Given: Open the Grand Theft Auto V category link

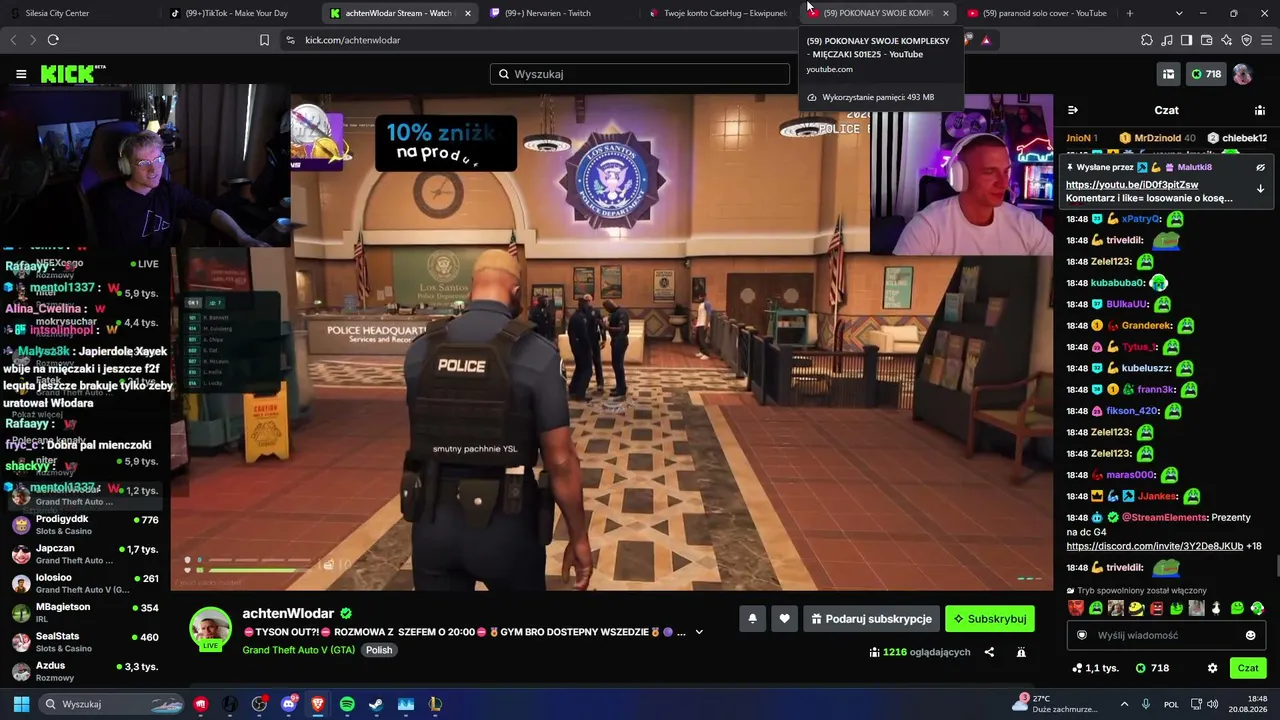Looking at the screenshot, I should (298, 650).
